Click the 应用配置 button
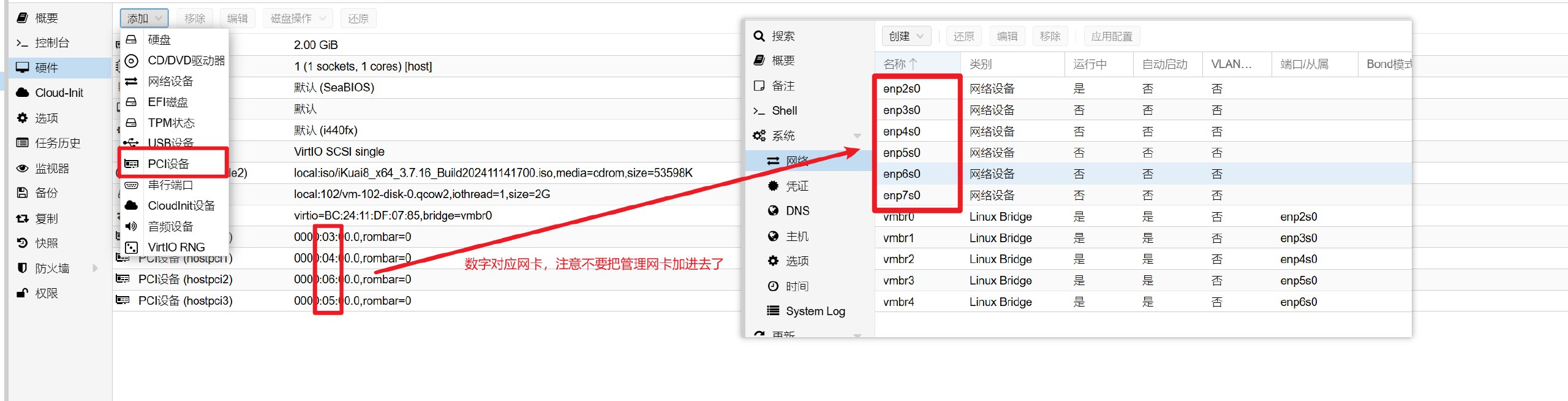 click(x=1111, y=36)
